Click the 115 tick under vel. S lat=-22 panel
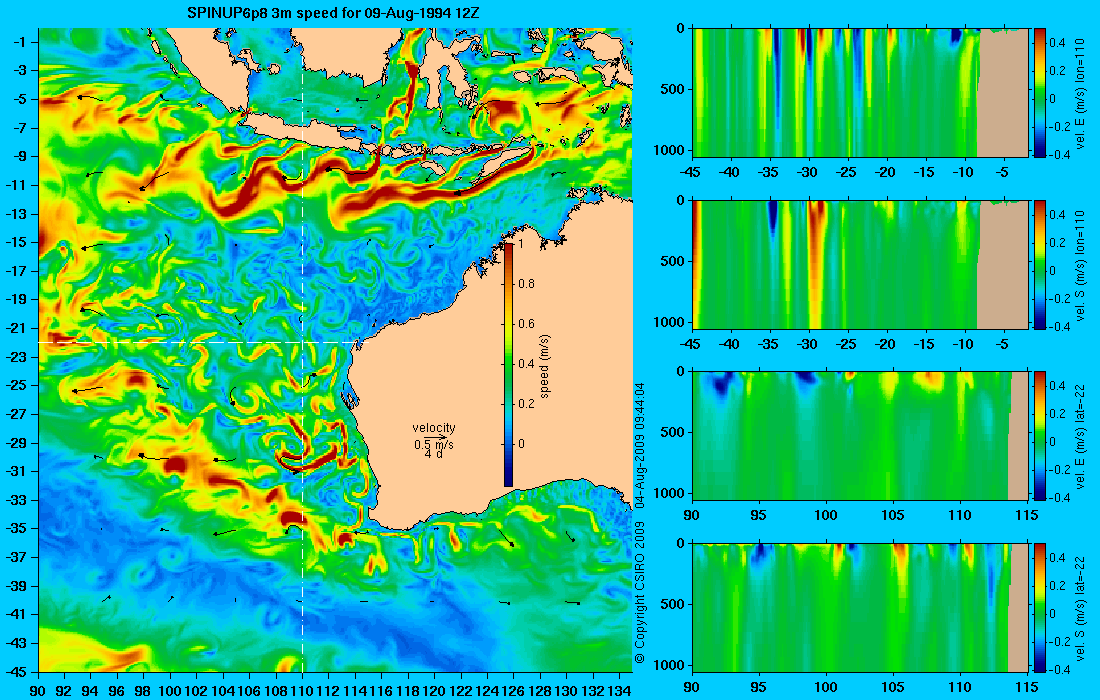The image size is (1100, 700). tap(1028, 687)
